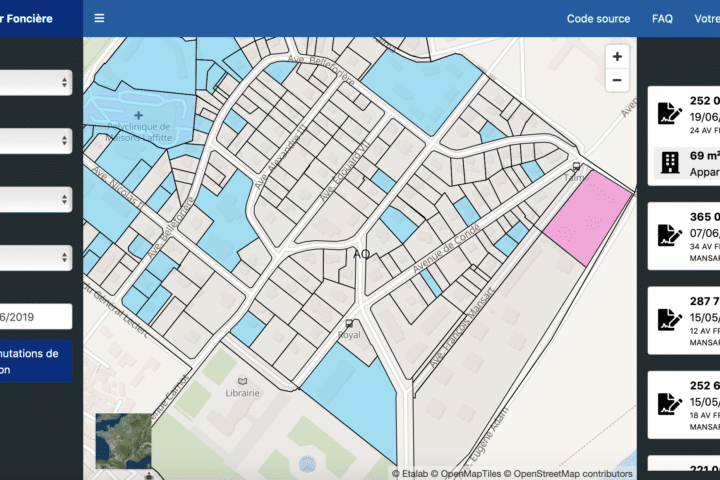Screen dimensions: 720x480
Task: Click the building icon beside 69 m²
Action: [x=669, y=163]
